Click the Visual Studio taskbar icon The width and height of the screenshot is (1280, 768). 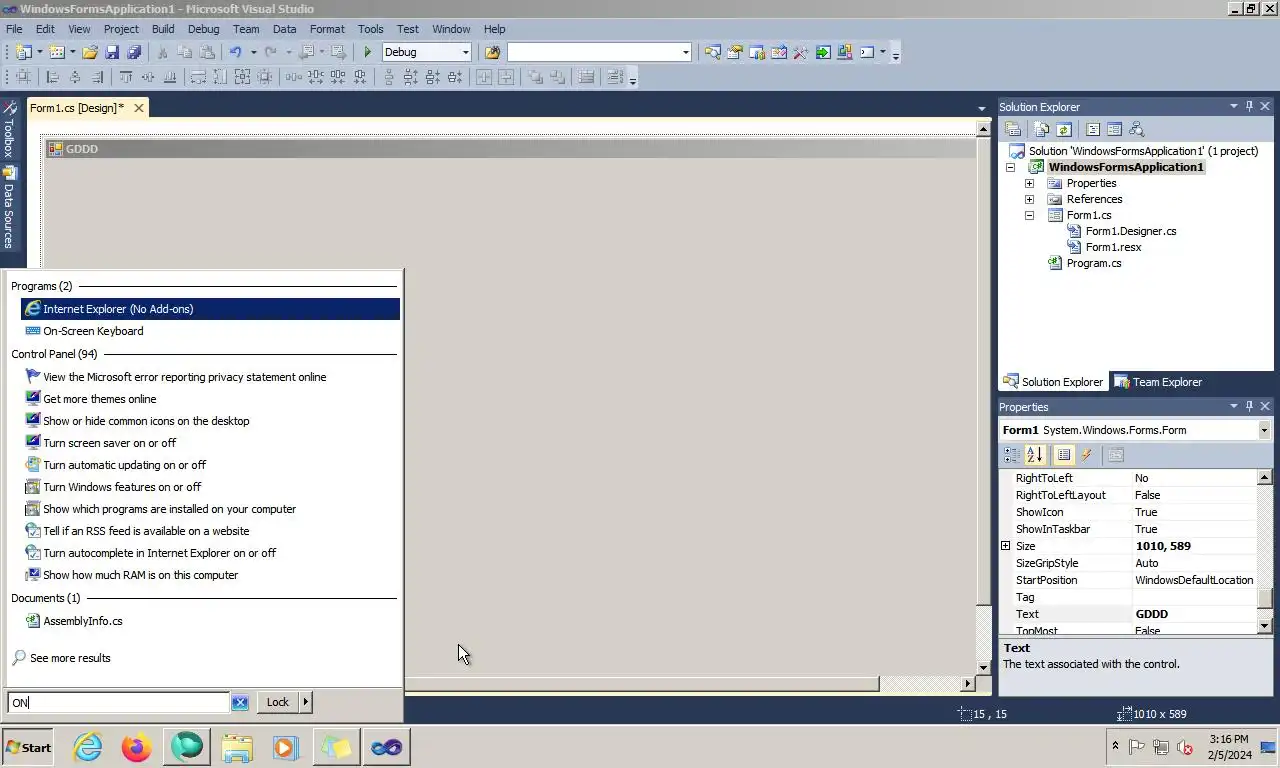[386, 747]
